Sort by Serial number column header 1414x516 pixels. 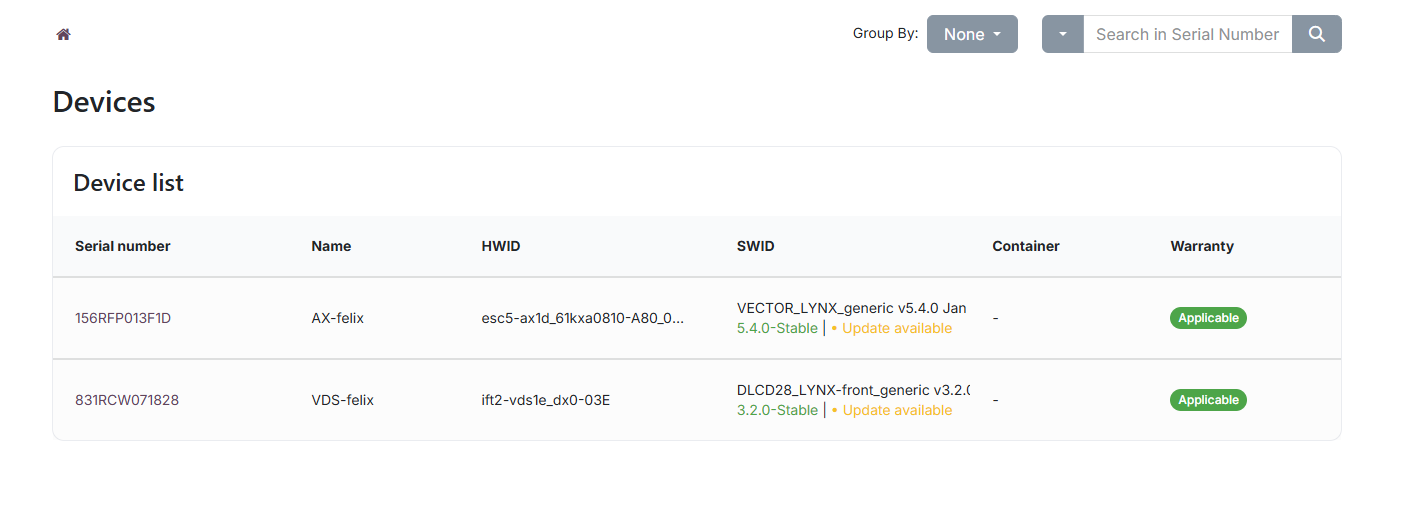(x=123, y=246)
